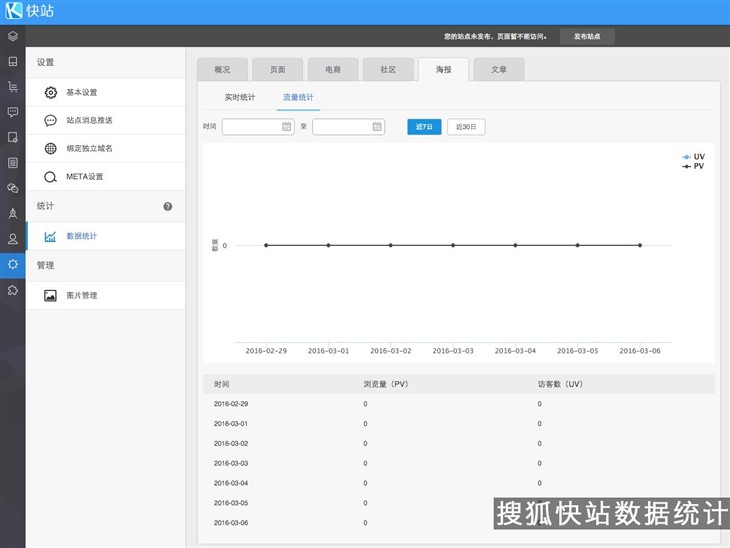Viewport: 730px width, 548px height.
Task: Click the speech bubble icon for 站点消息推送
Action: click(x=50, y=121)
